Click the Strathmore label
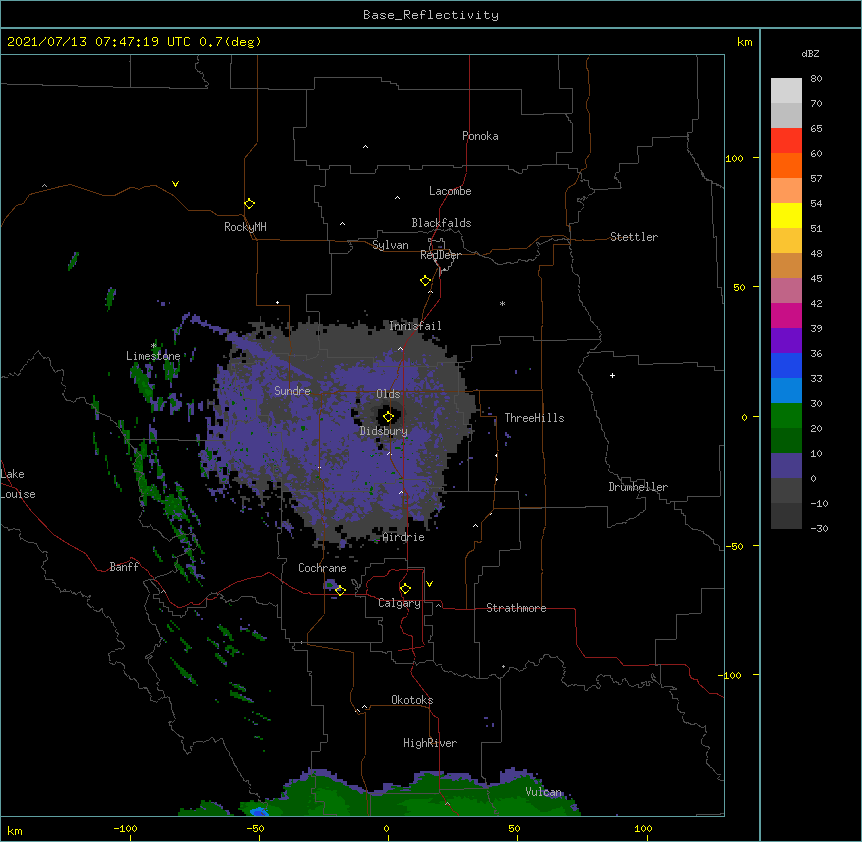 coord(516,608)
